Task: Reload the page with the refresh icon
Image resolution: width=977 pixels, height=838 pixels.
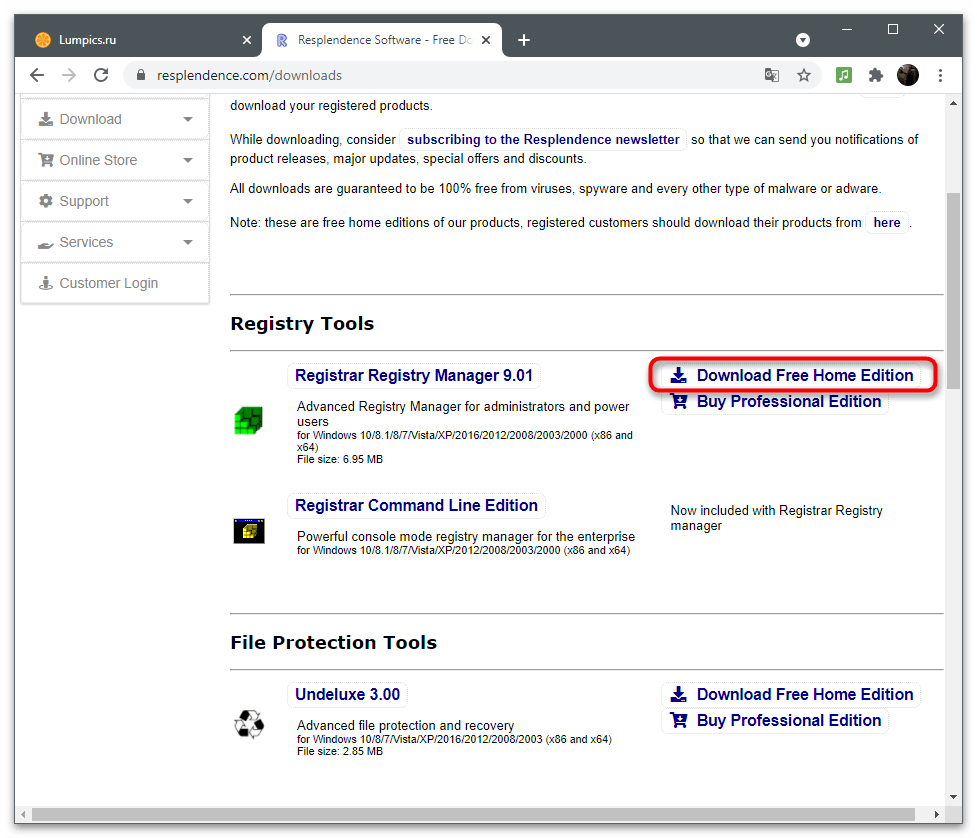Action: (x=101, y=75)
